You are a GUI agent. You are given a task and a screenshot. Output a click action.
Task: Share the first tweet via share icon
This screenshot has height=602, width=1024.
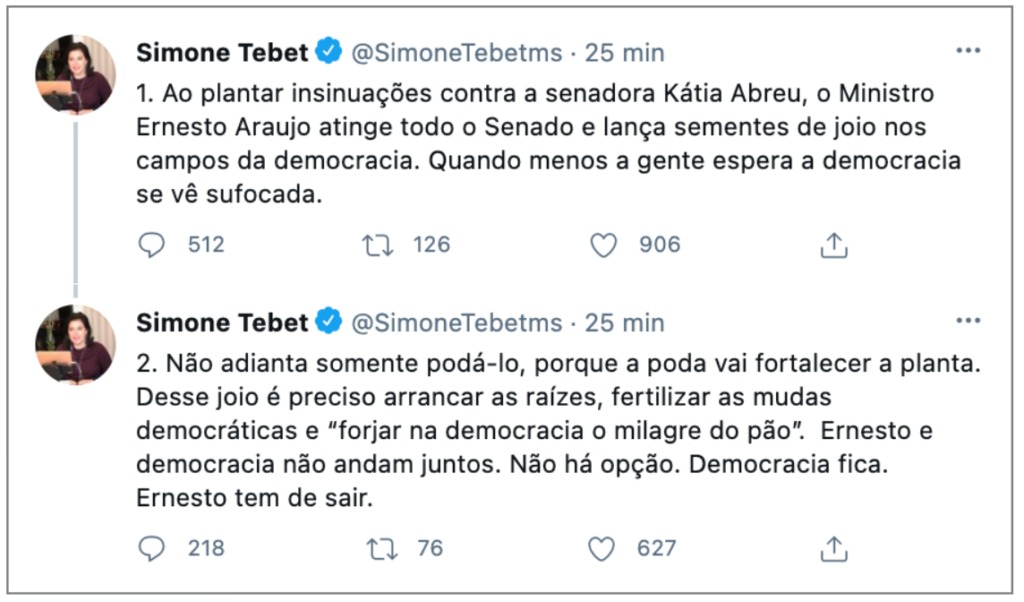tap(833, 245)
